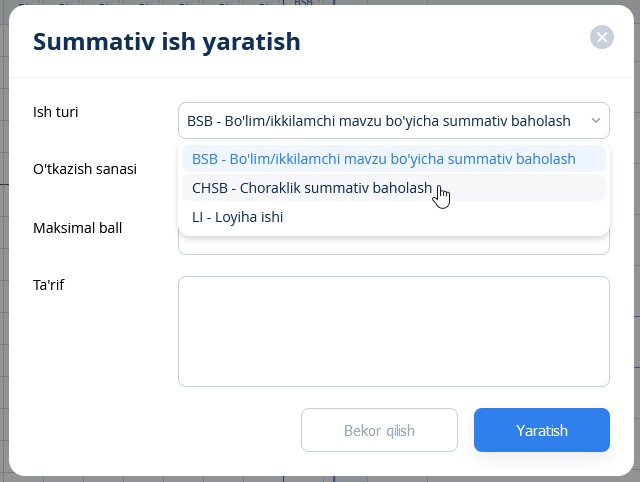
Task: Click empty dropdown space right of Loyiha ishi
Action: coord(450,216)
